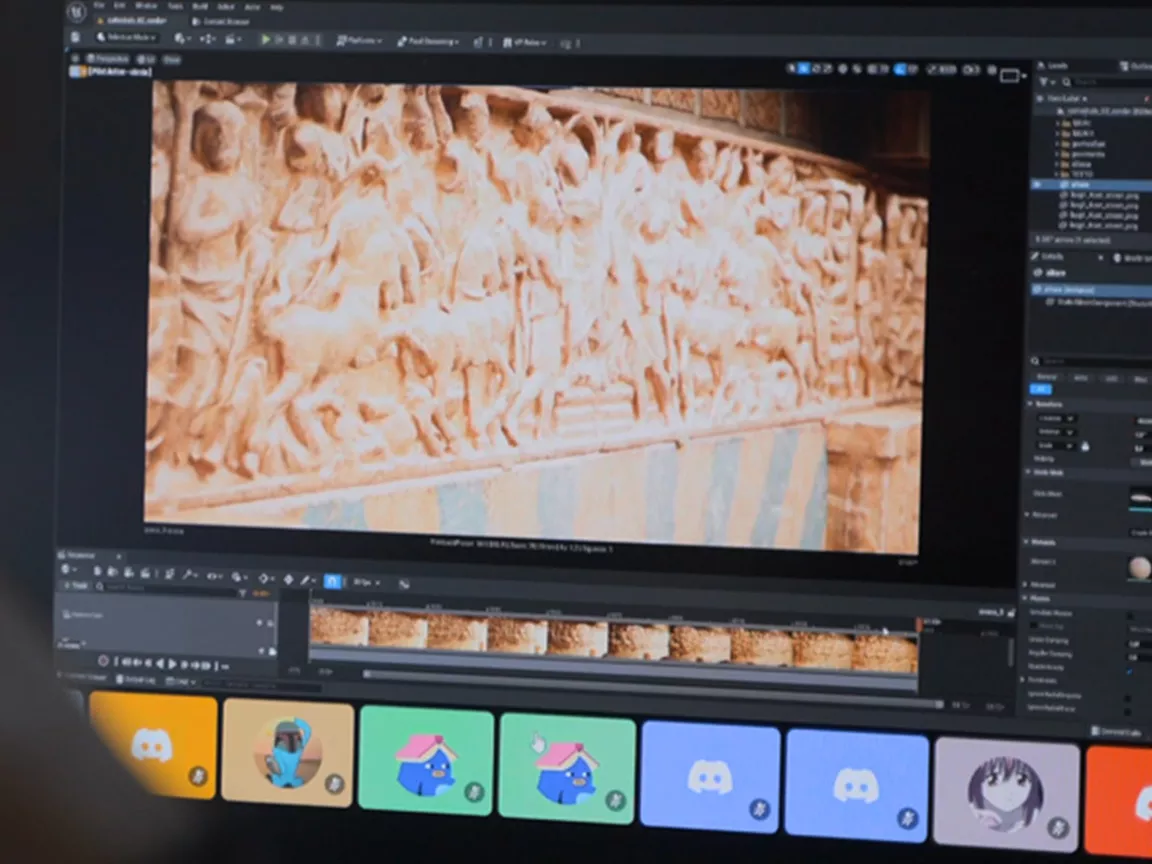Viewport: 1152px width, 864px height.
Task: Click the Item Label column header in Outliner
Action: 1066,98
